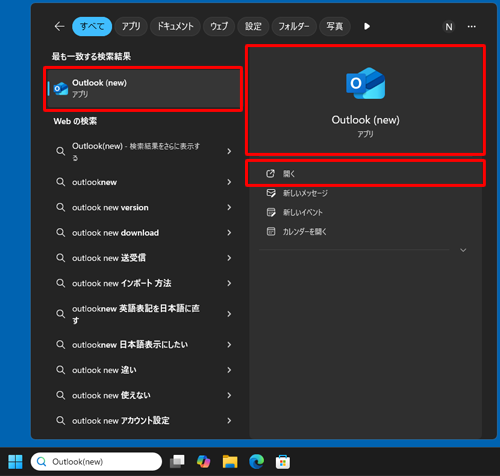Select outlook new 使えない suggestion
The image size is (500, 476).
(x=143, y=395)
